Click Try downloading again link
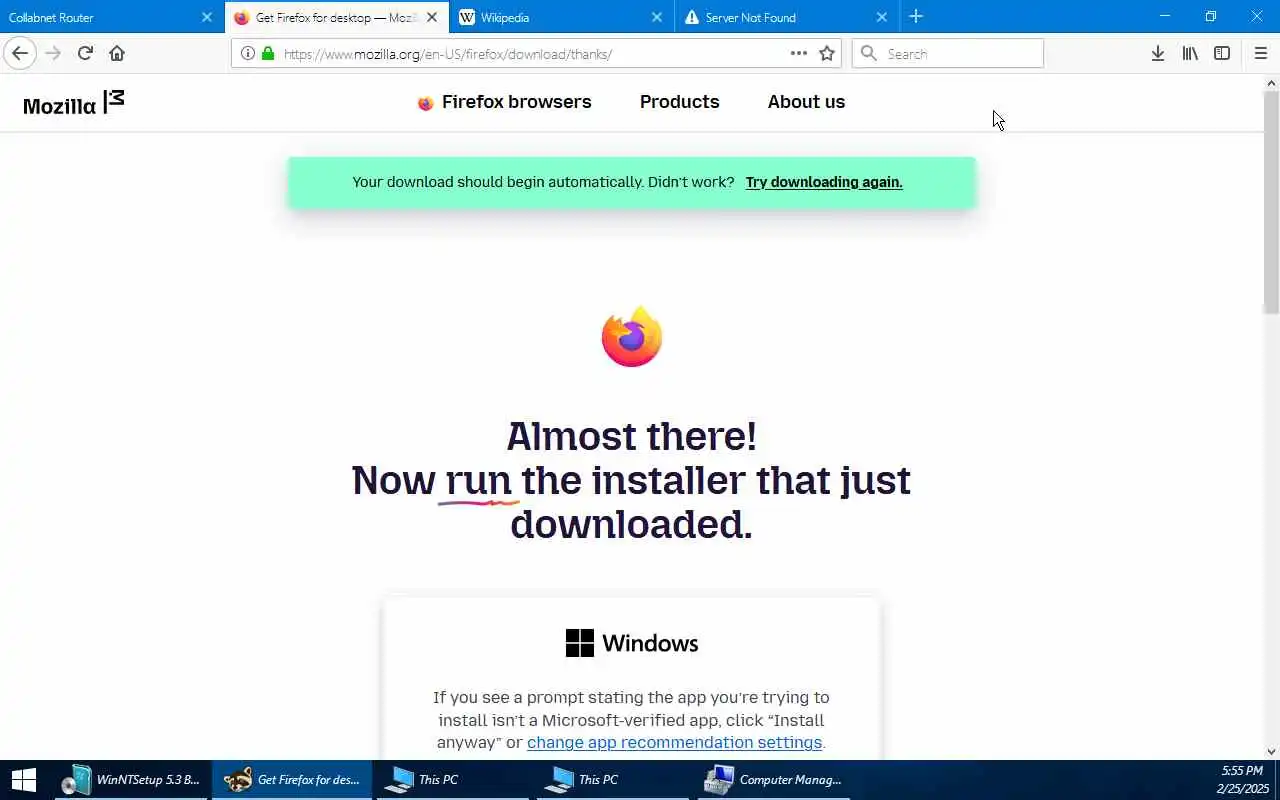This screenshot has height=800, width=1280. pyautogui.click(x=824, y=182)
